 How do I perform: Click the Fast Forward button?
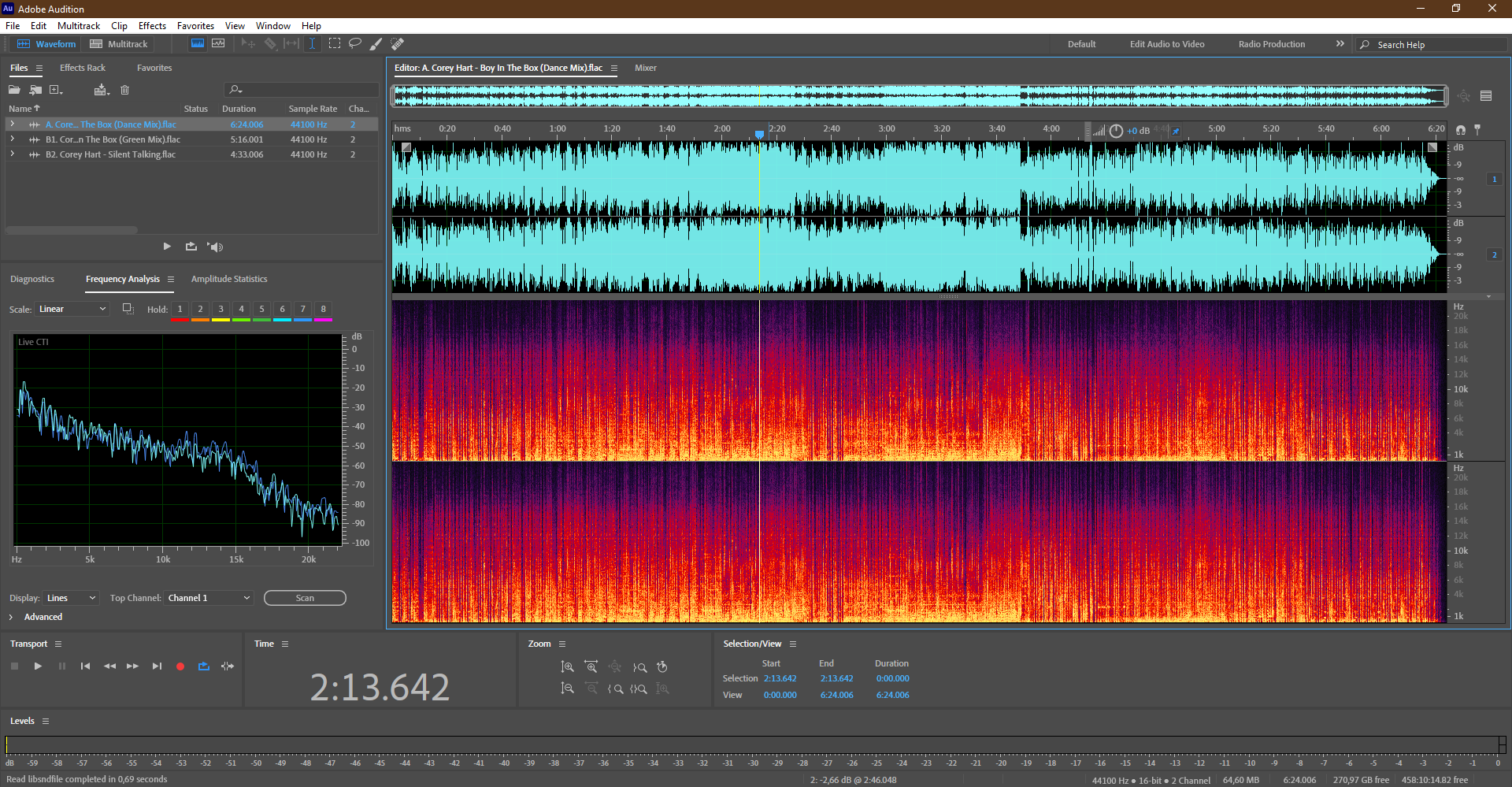[133, 666]
